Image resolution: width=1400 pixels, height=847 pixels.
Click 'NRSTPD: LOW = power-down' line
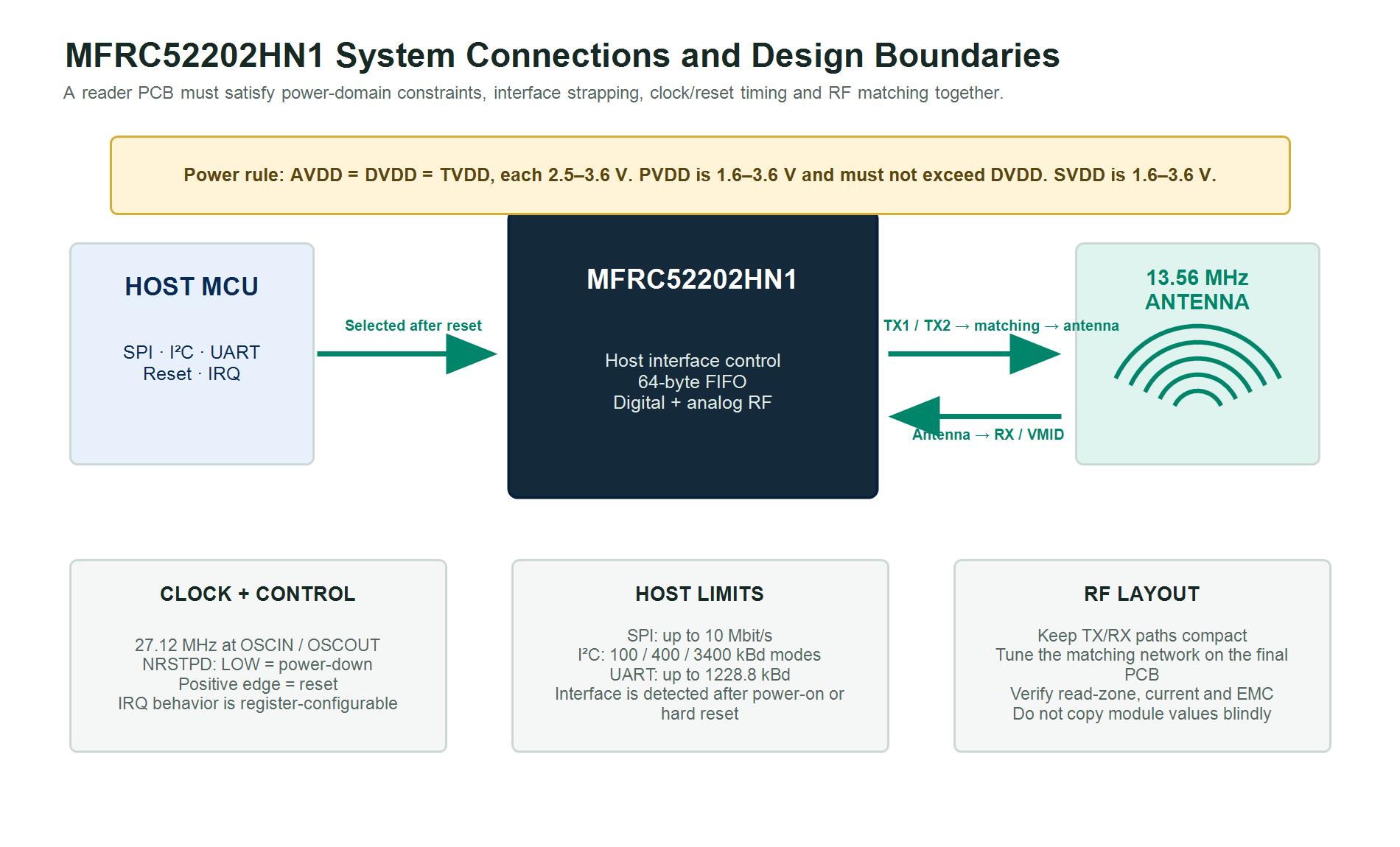tap(258, 664)
